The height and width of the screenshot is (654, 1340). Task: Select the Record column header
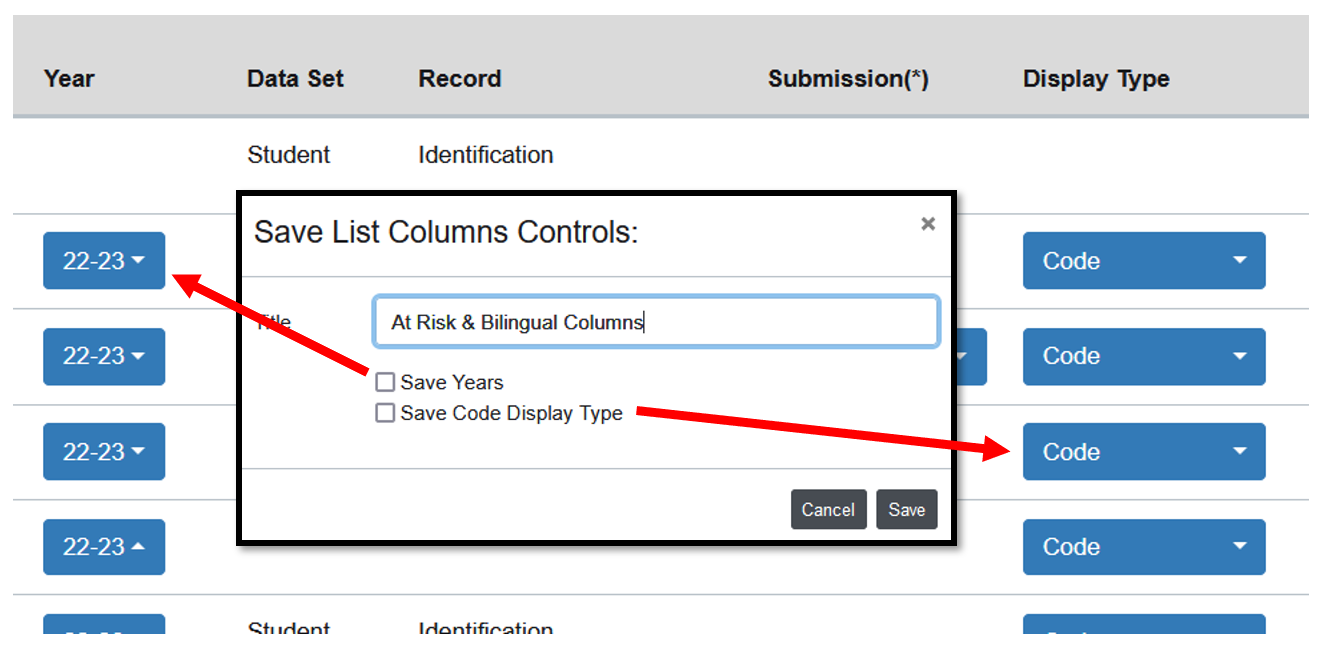pos(459,79)
